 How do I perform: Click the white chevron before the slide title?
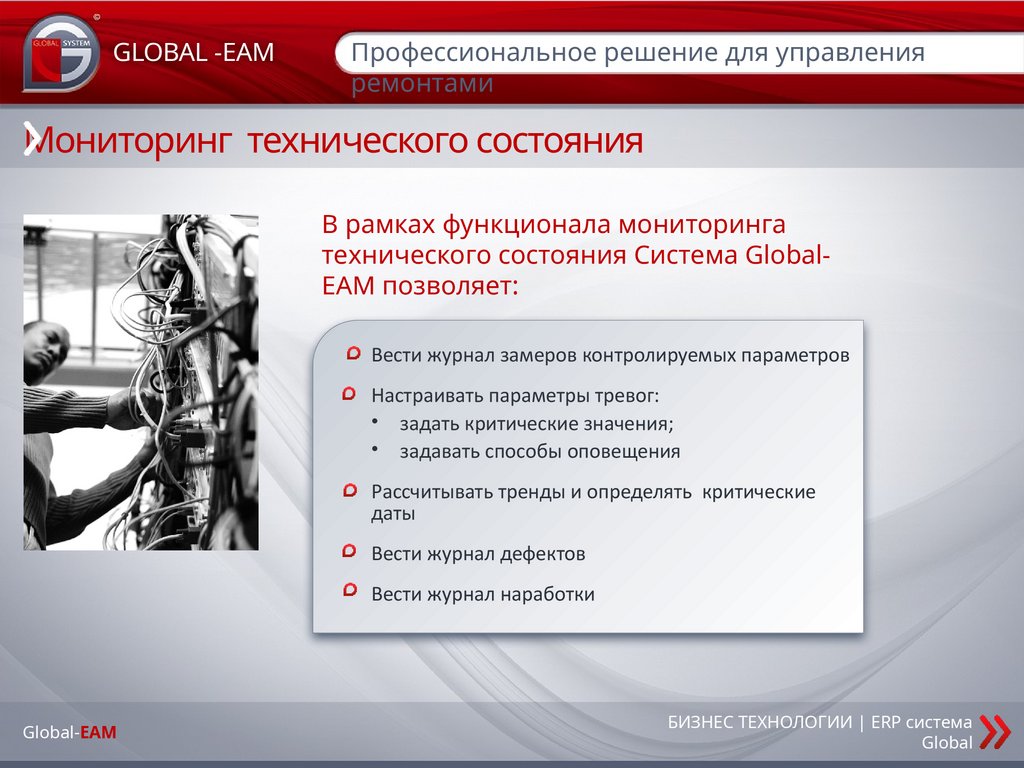[x=31, y=138]
